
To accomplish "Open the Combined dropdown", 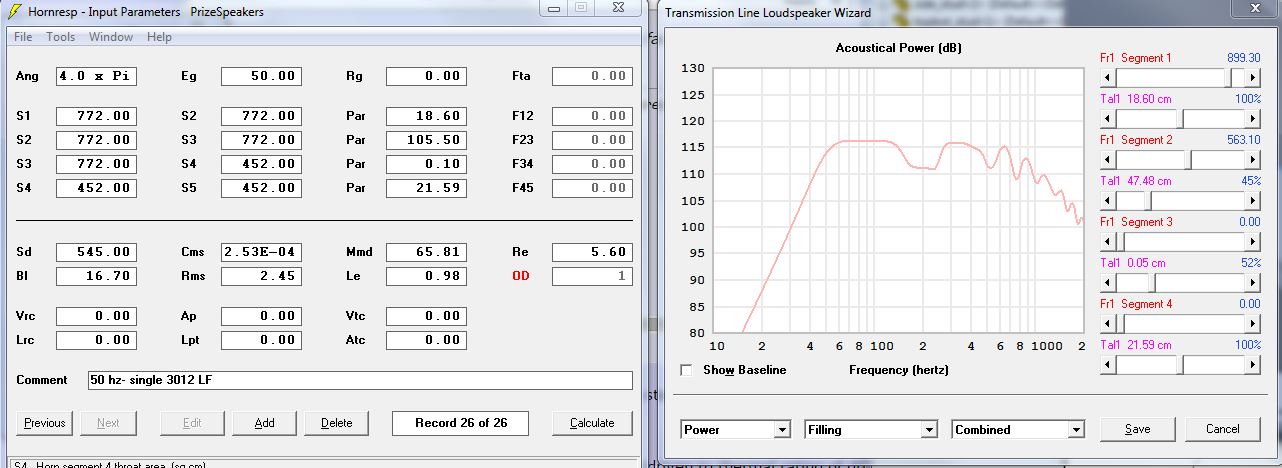I will pyautogui.click(x=1018, y=430).
